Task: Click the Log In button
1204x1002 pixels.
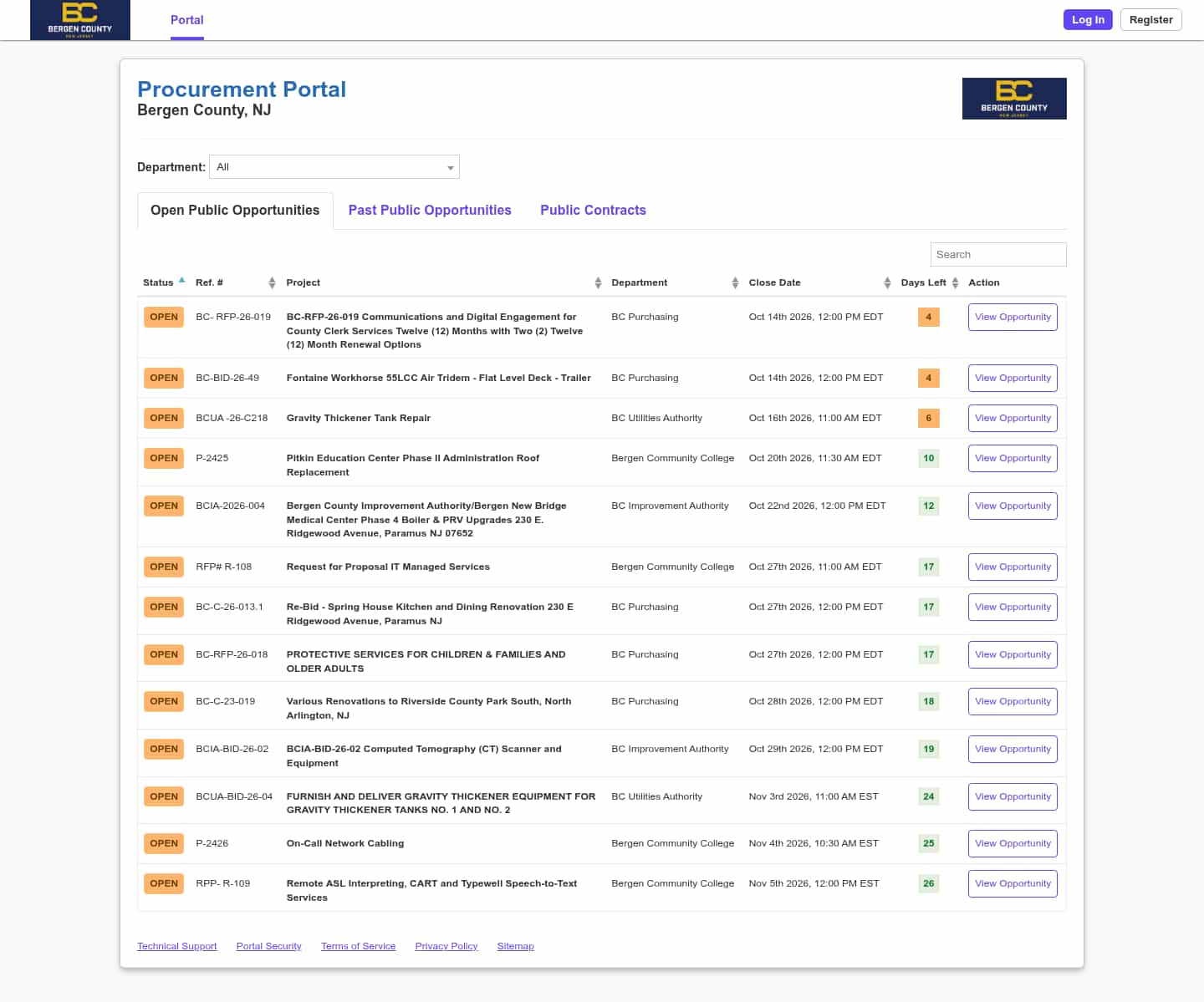Action: click(x=1088, y=20)
